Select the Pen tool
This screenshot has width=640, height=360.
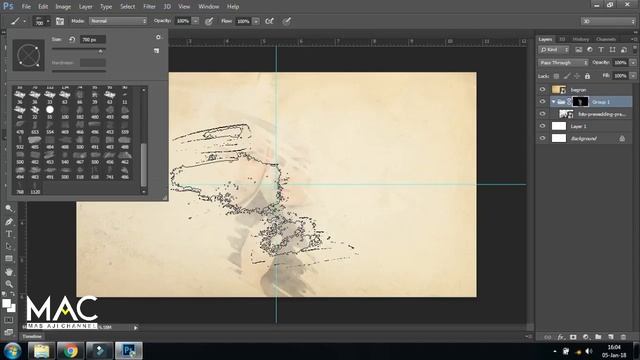(x=9, y=222)
